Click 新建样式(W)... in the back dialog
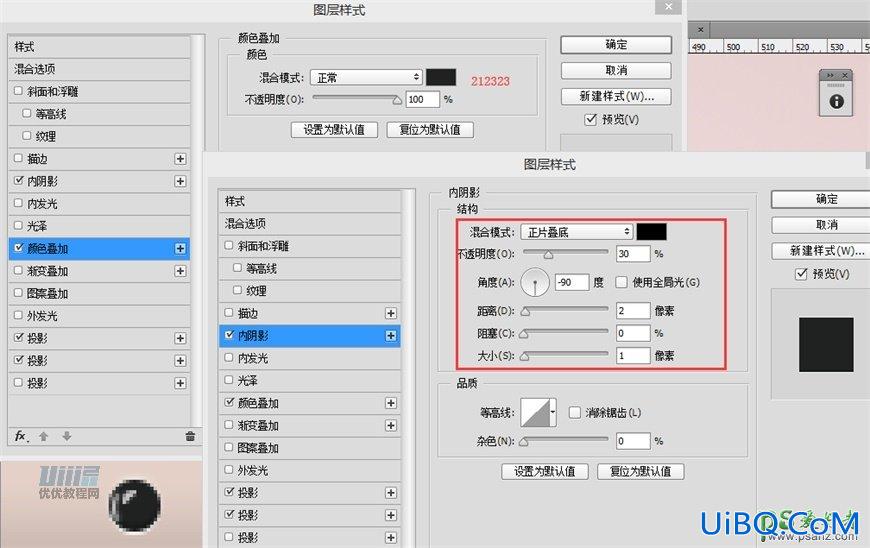Viewport: 870px width, 548px height. click(x=616, y=97)
